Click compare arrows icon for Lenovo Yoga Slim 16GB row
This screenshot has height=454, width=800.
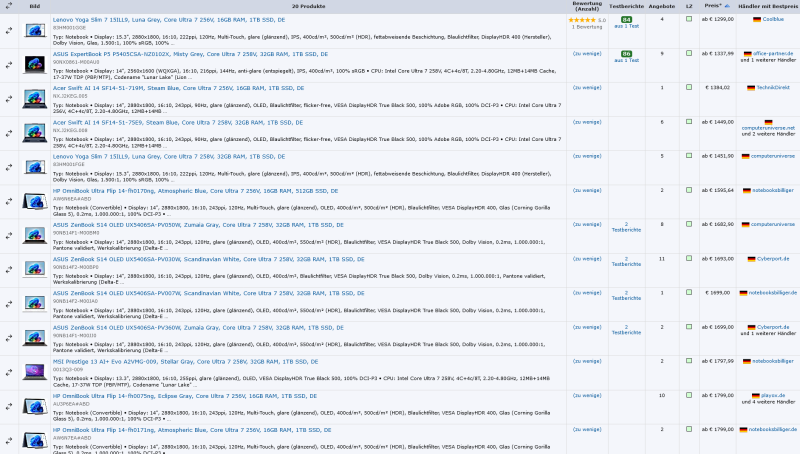(9, 31)
